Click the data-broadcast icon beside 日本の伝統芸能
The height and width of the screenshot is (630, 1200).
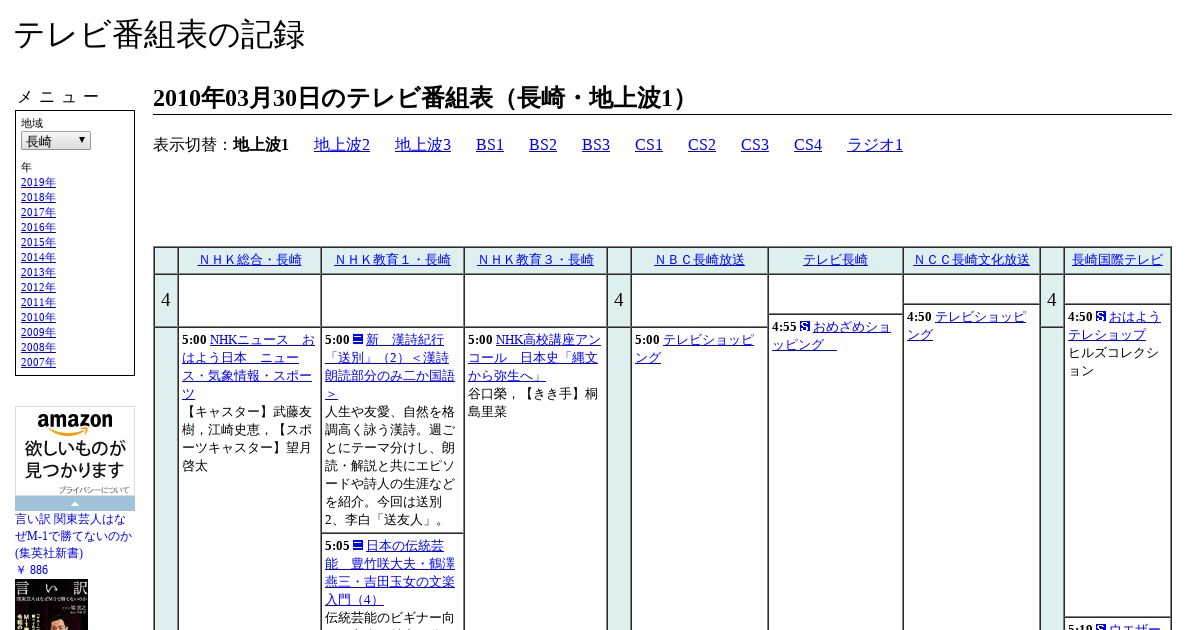point(358,546)
